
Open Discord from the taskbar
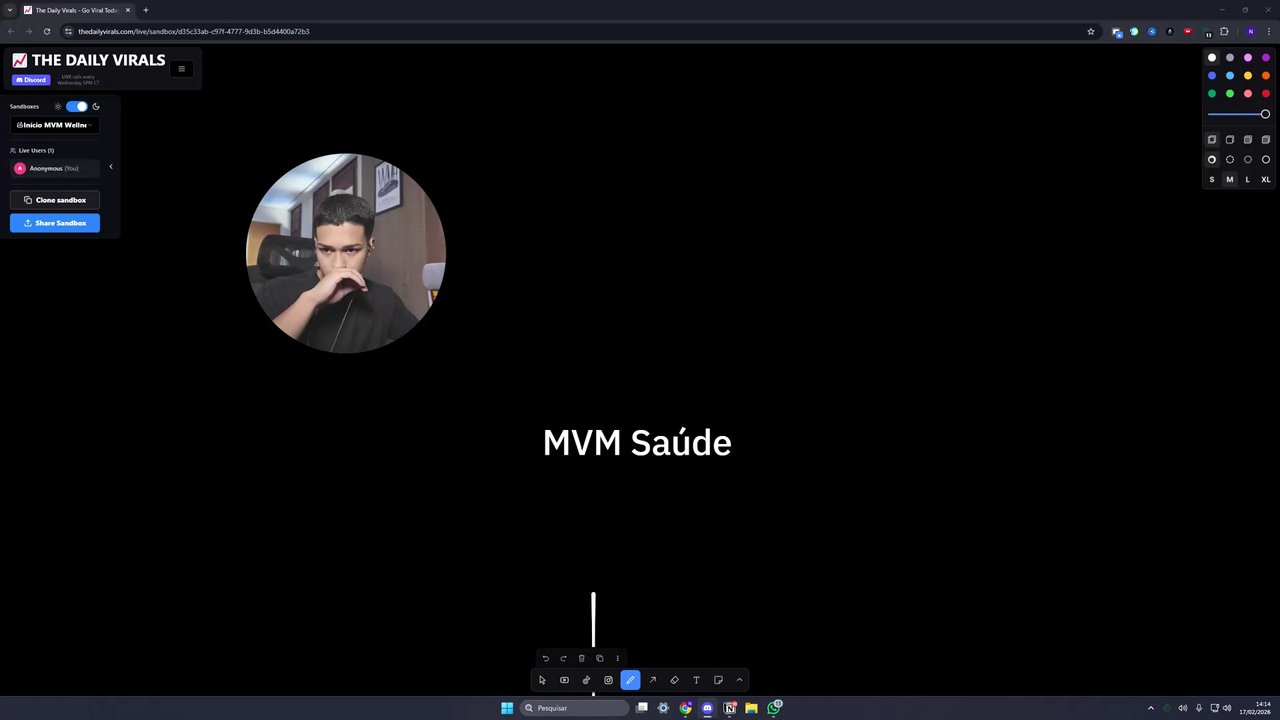[707, 708]
